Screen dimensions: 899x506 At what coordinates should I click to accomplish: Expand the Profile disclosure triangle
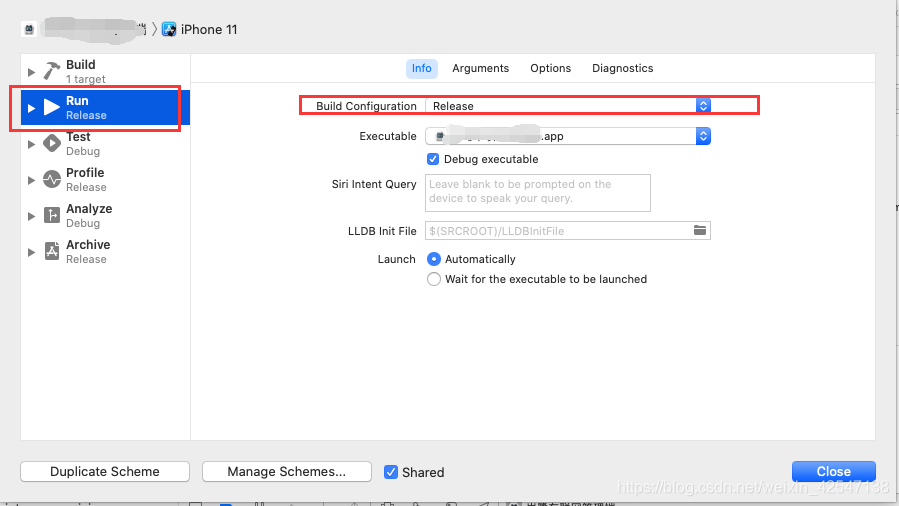32,180
